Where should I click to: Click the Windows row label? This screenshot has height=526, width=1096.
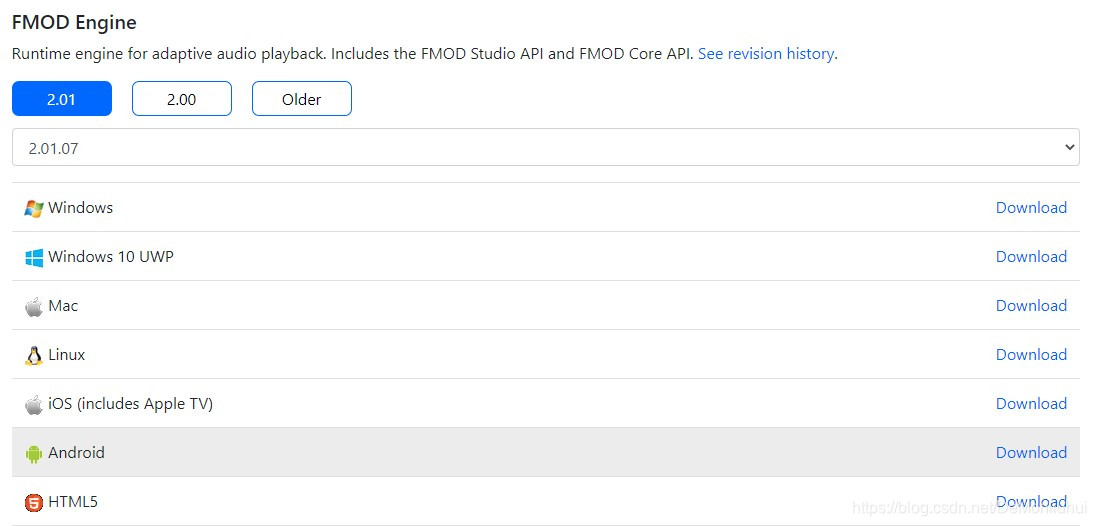tap(80, 207)
